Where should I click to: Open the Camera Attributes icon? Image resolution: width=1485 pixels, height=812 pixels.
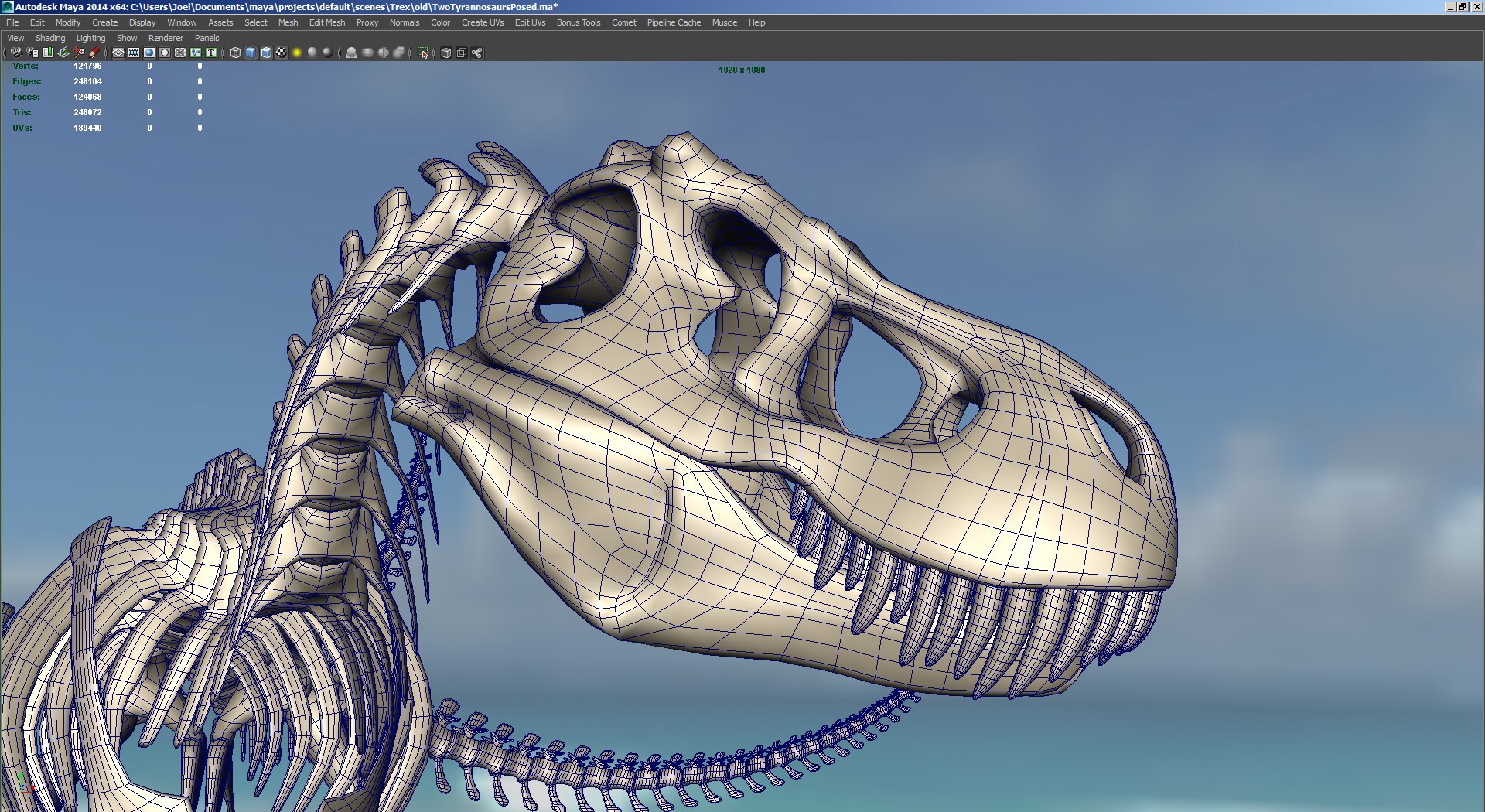point(32,53)
